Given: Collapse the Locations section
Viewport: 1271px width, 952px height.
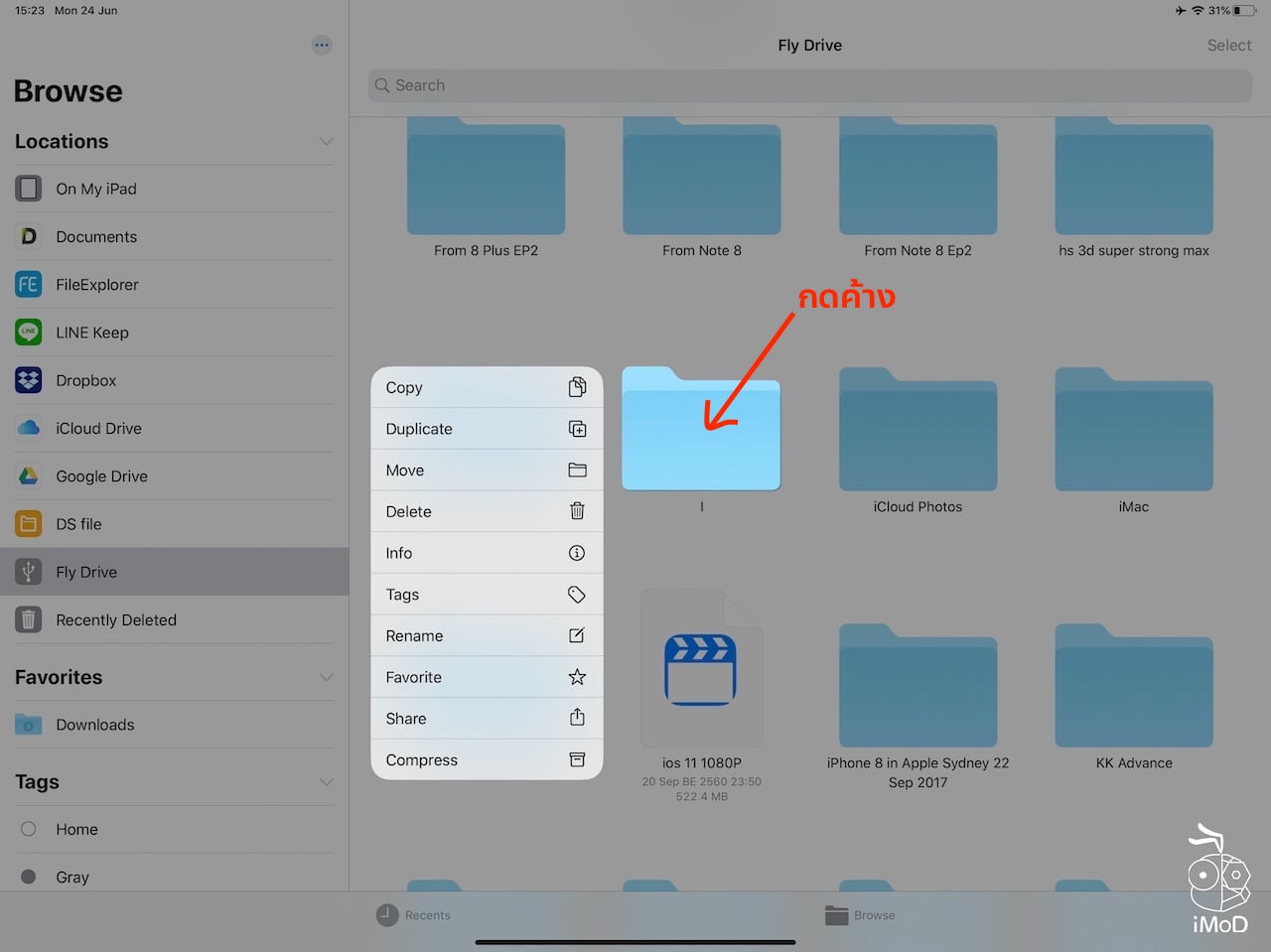Looking at the screenshot, I should click(x=326, y=141).
